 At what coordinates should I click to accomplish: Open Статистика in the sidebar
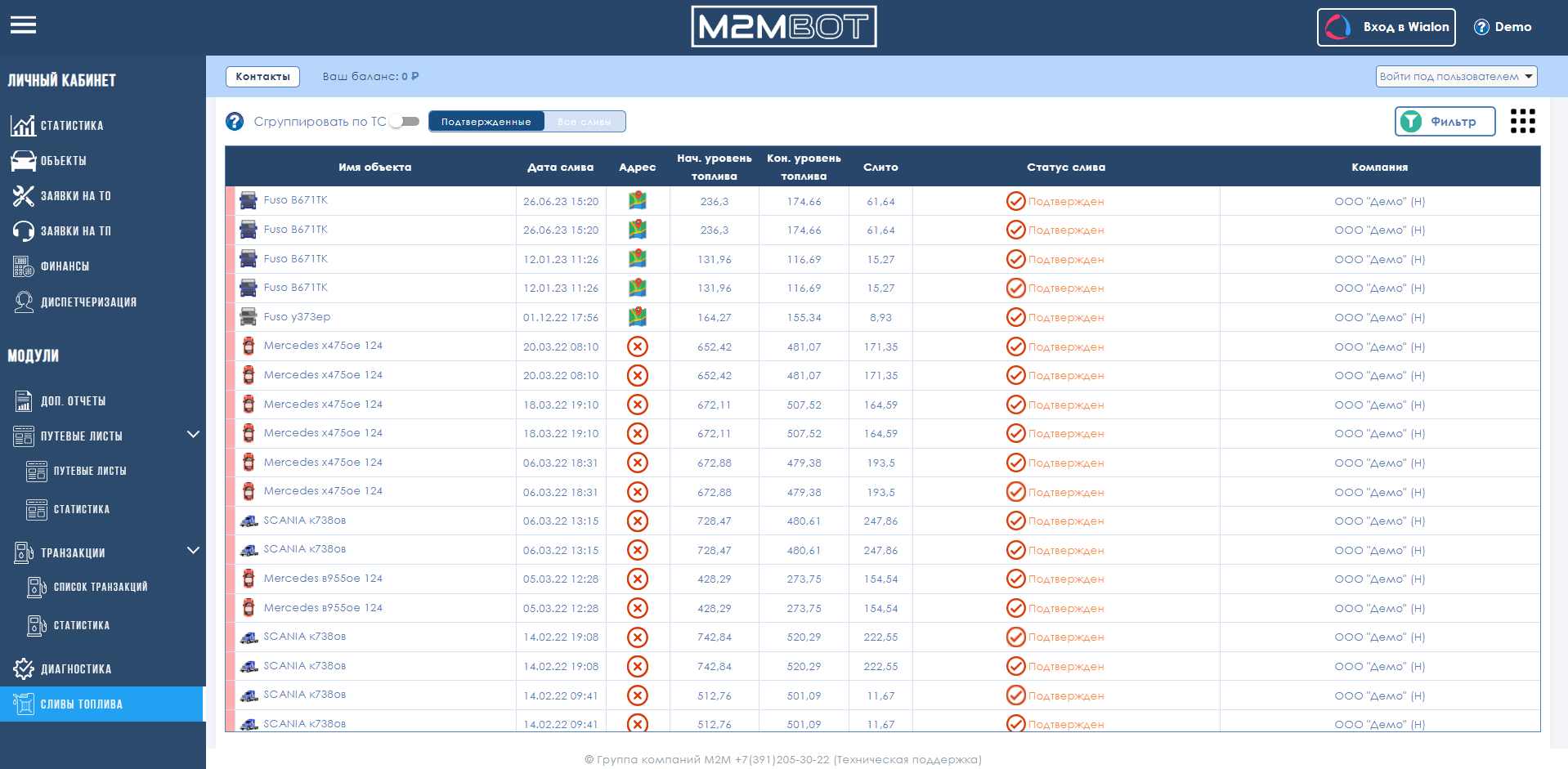pyautogui.click(x=72, y=126)
